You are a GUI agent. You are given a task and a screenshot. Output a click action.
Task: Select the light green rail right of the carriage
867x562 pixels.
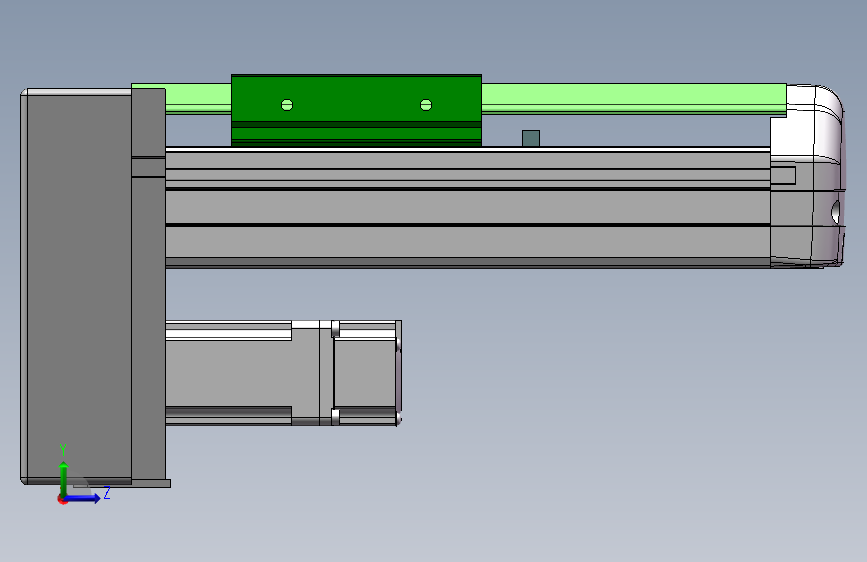click(x=634, y=98)
